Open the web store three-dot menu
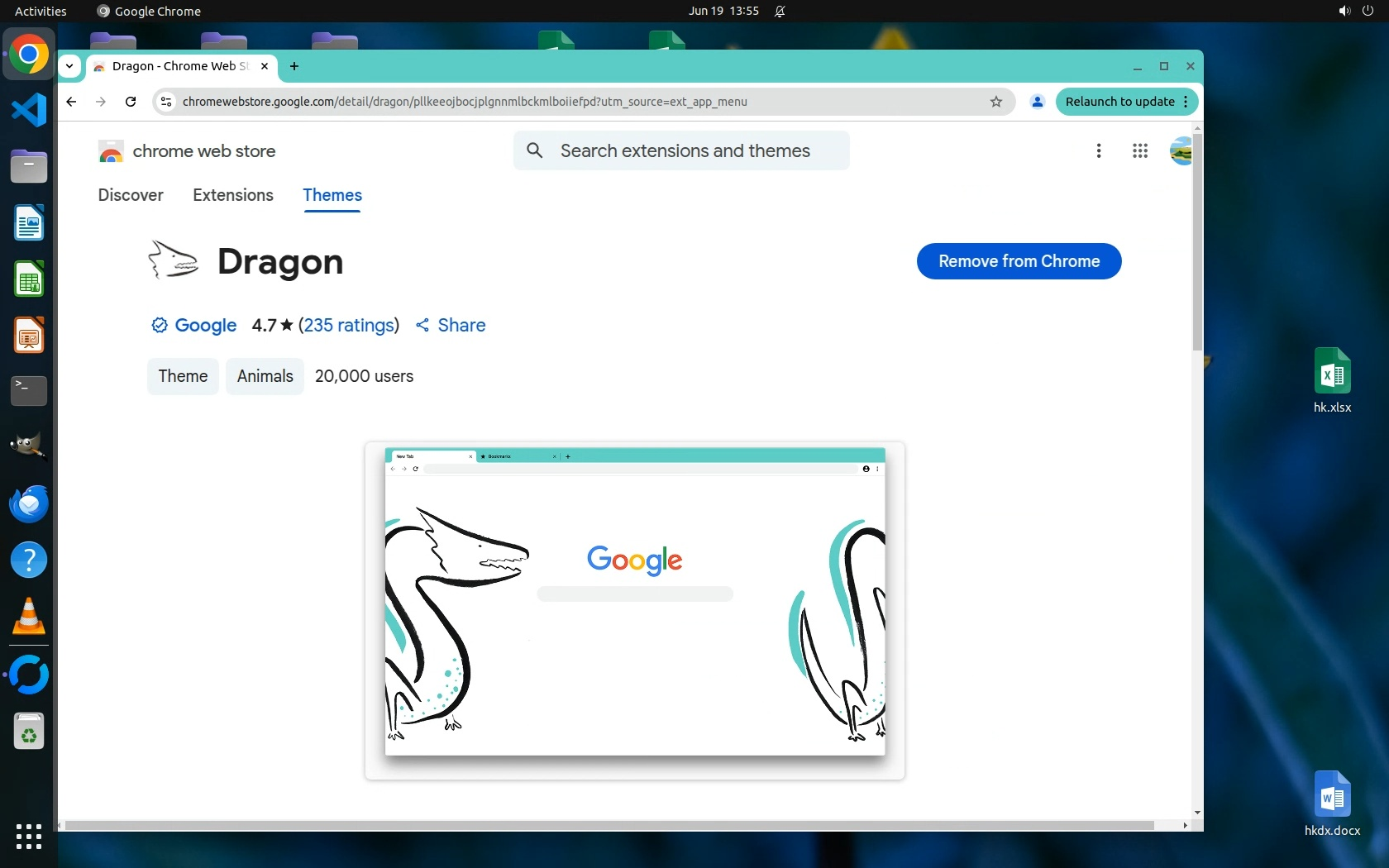Image resolution: width=1389 pixels, height=868 pixels. [x=1098, y=150]
